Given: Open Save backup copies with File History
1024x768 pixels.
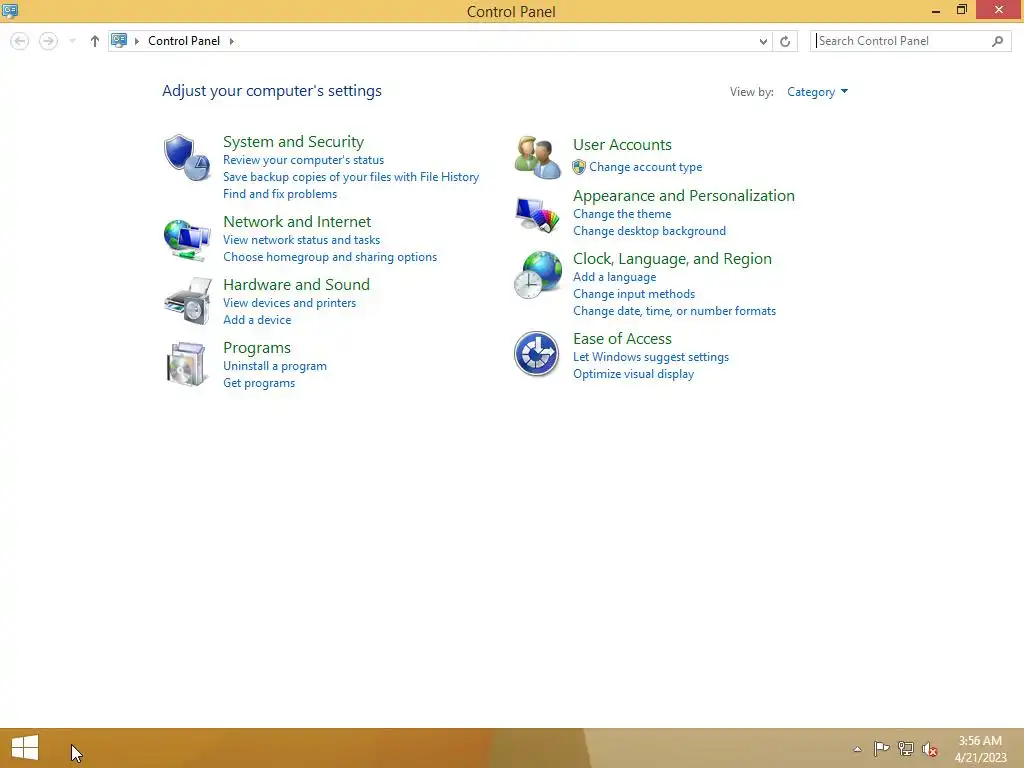Looking at the screenshot, I should pyautogui.click(x=351, y=177).
